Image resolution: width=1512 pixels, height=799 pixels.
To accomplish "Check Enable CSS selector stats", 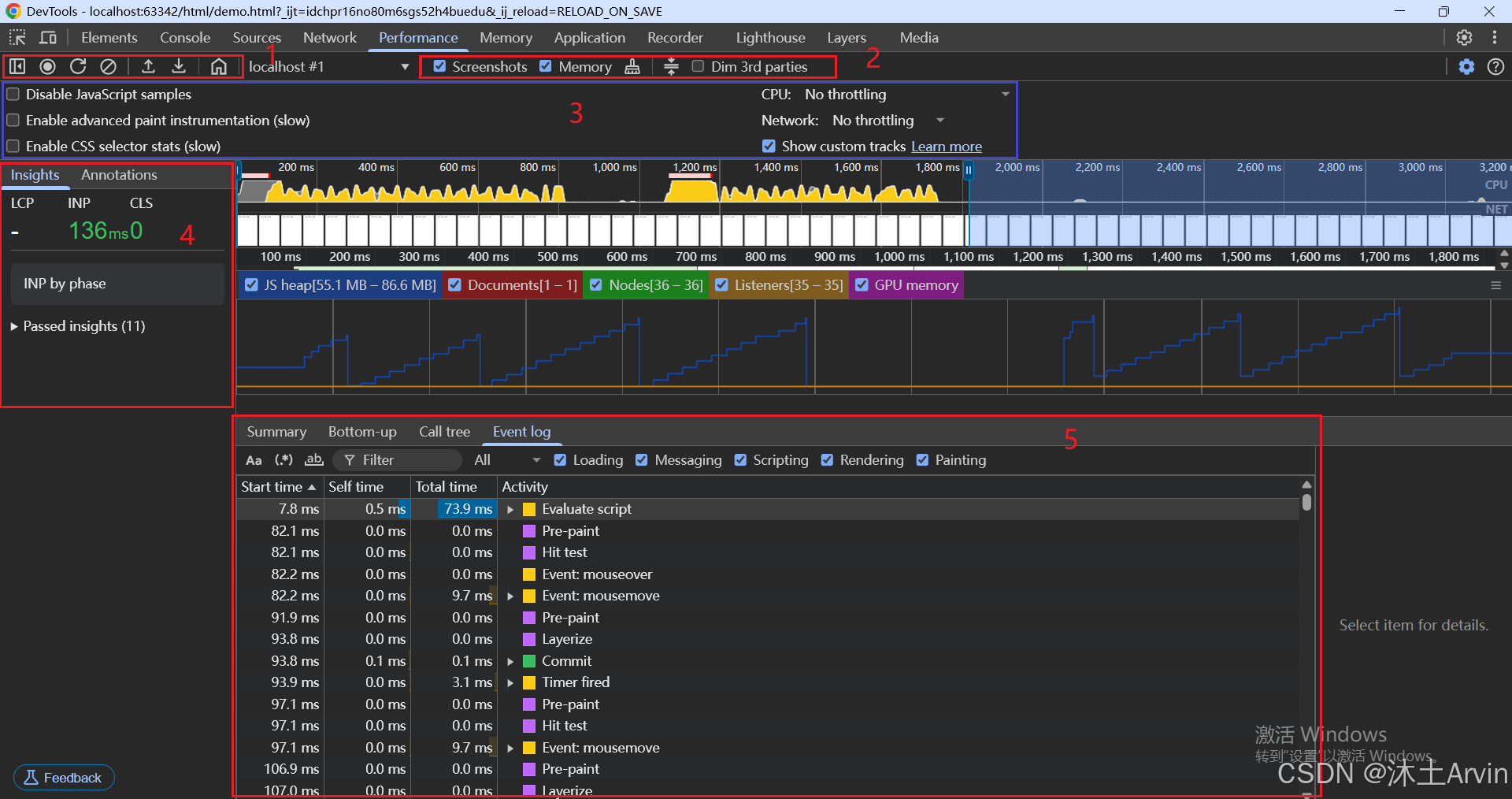I will tap(13, 146).
